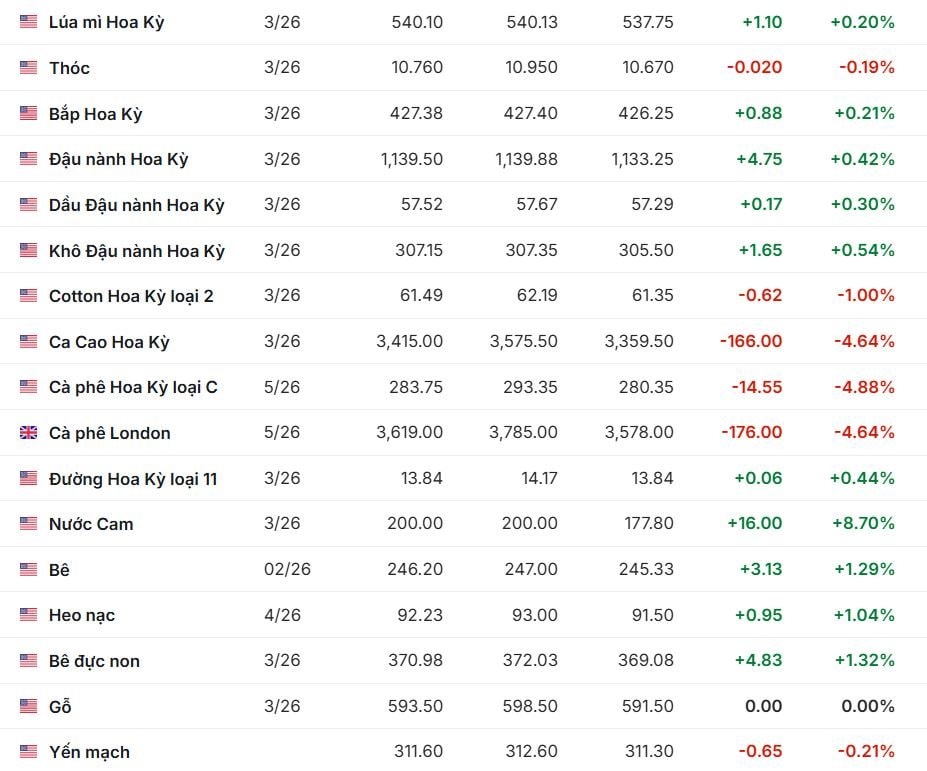927x771 pixels.
Task: Click the flag icon next to Heo nạc
Action: coord(28,615)
